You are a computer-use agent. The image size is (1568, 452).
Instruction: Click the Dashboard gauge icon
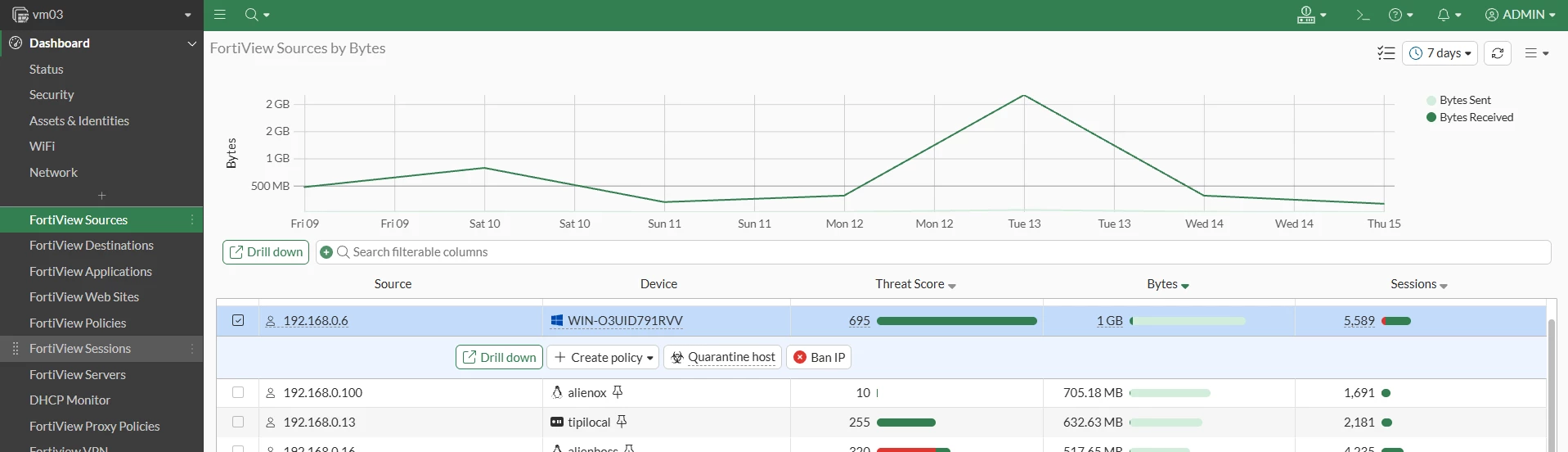coord(15,43)
